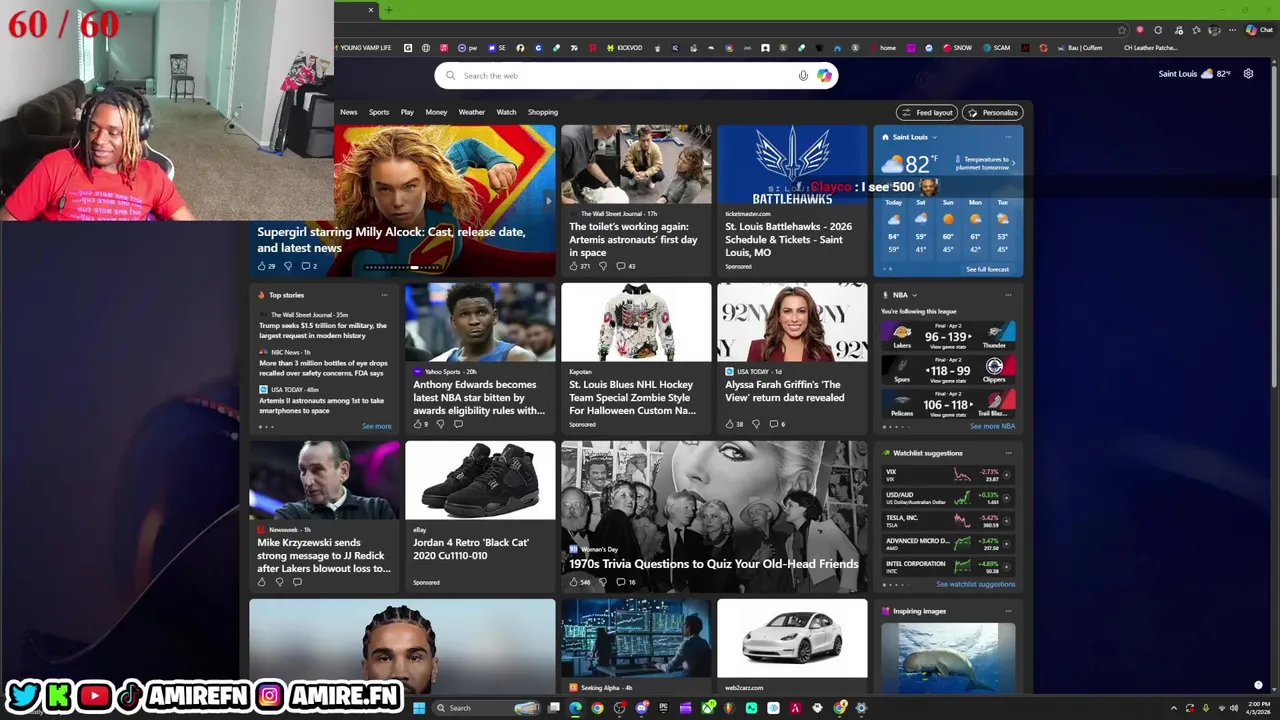Viewport: 1280px width, 720px height.
Task: Add VIX to watchlist
Action: pyautogui.click(x=1007, y=475)
